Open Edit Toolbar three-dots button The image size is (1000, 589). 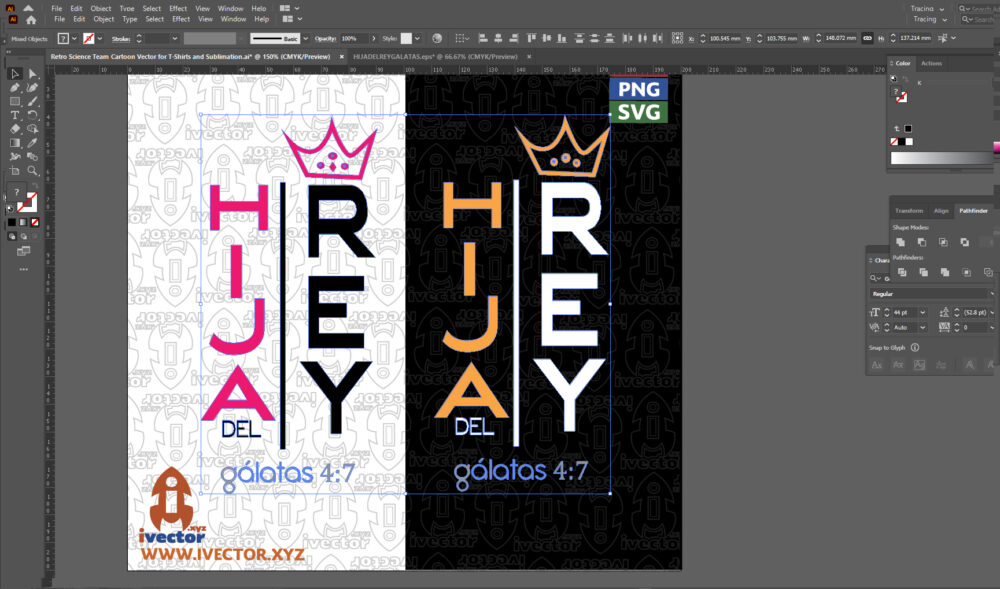point(24,270)
